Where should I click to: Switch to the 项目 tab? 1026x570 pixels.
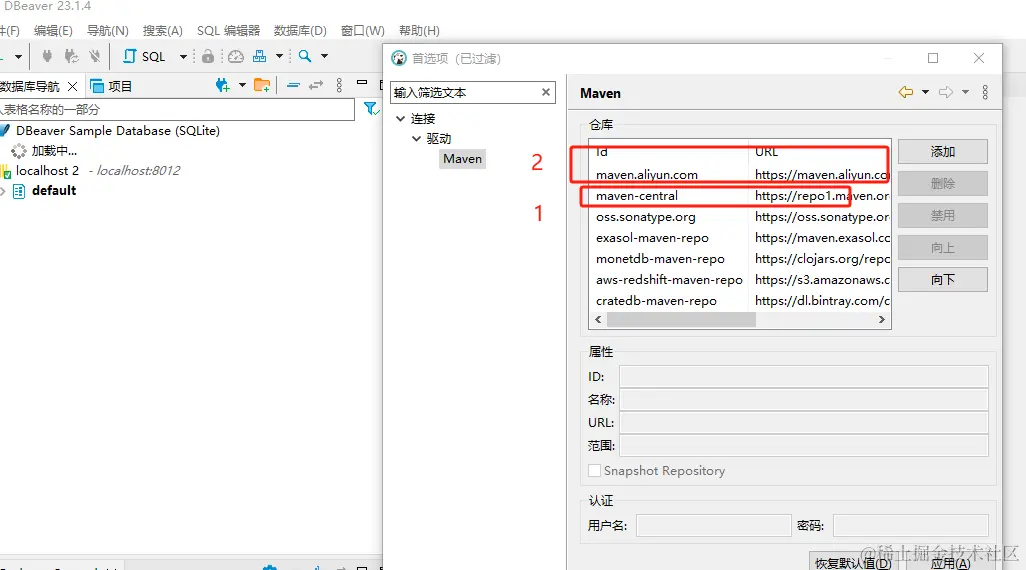(x=111, y=86)
